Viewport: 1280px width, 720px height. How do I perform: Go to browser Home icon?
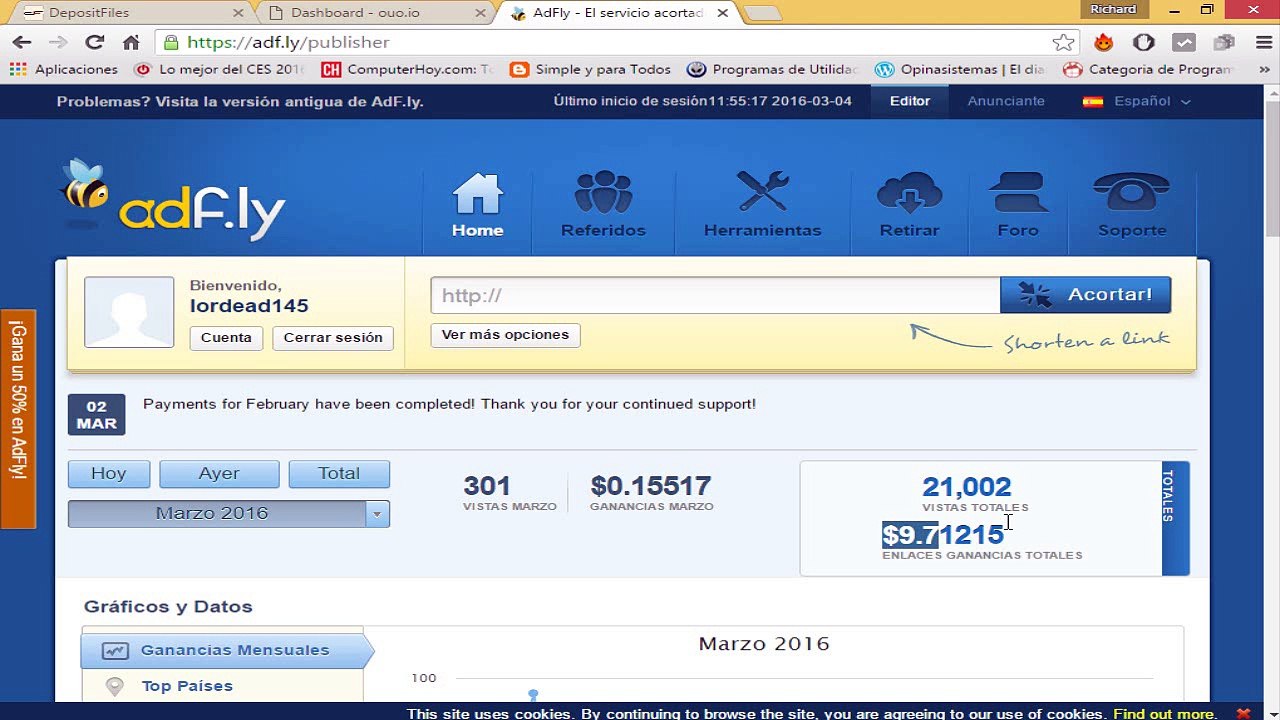point(131,43)
